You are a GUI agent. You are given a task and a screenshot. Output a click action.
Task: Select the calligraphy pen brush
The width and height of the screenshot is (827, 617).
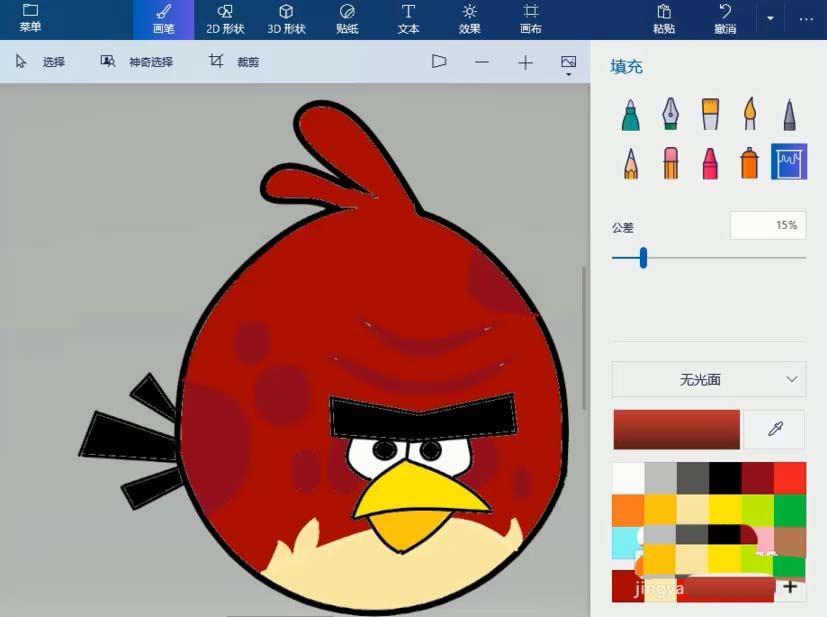[x=670, y=114]
